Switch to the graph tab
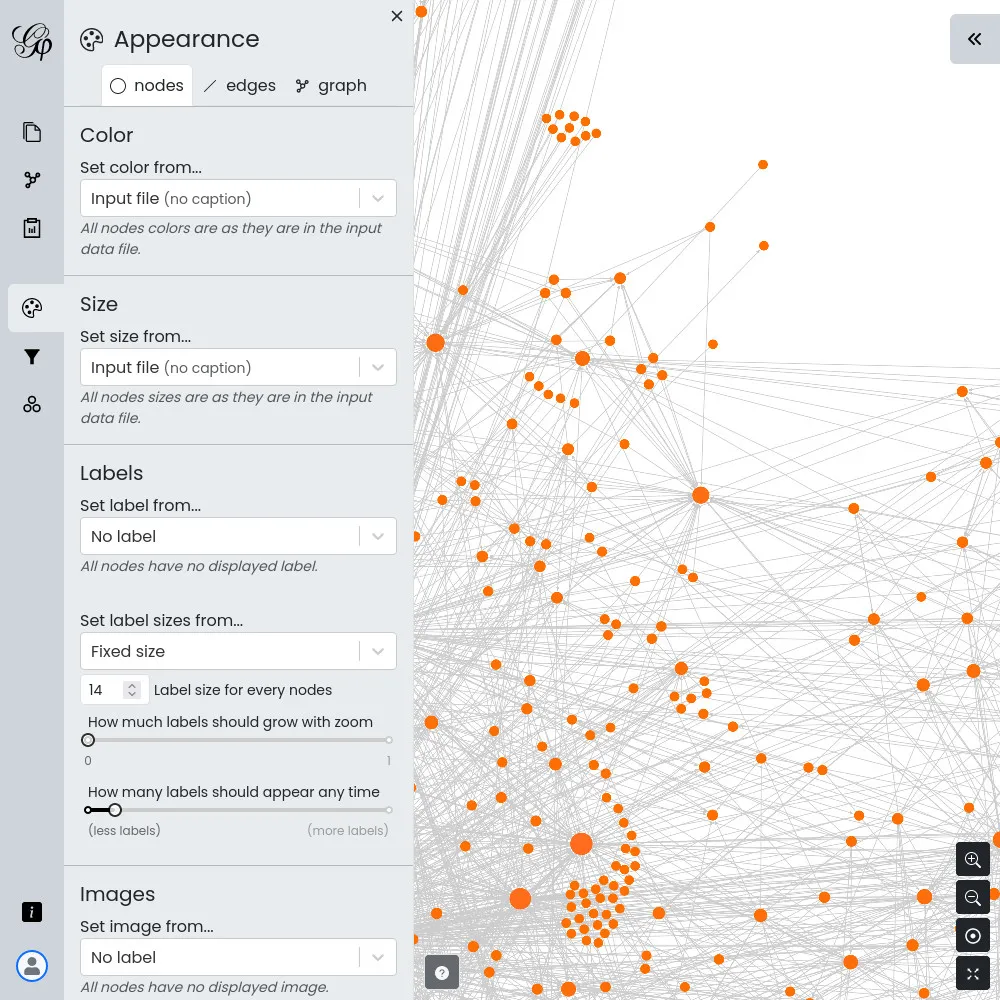Image resolution: width=1000 pixels, height=1000 pixels. coord(331,86)
